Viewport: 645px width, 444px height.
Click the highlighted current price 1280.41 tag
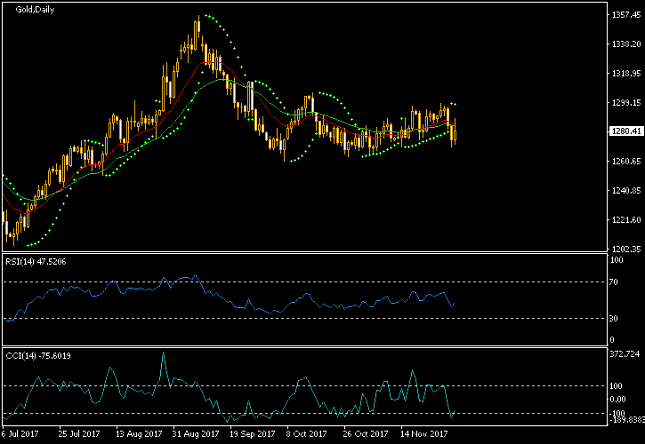[x=626, y=131]
